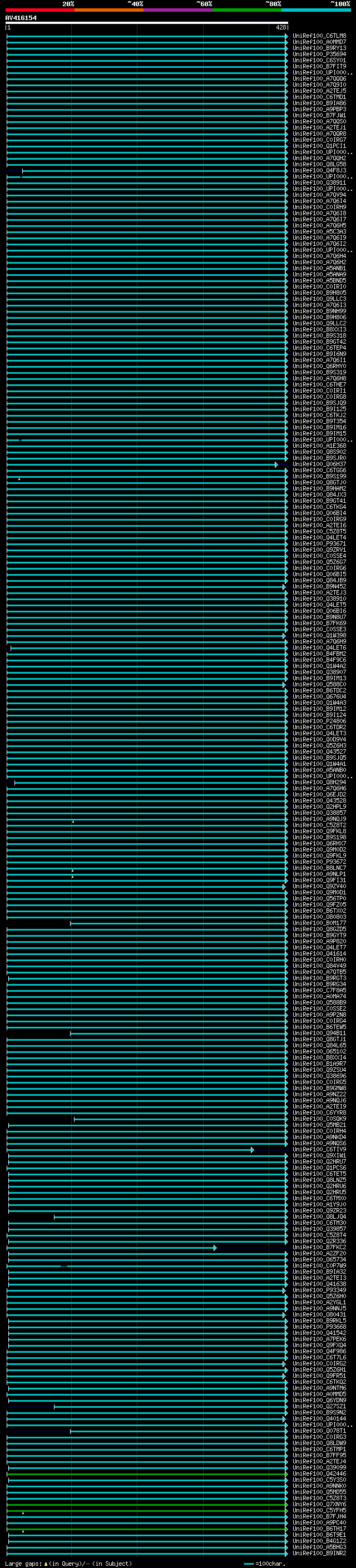
Task: Open hit UniRef100_A5ANB1
Action: click(319, 269)
